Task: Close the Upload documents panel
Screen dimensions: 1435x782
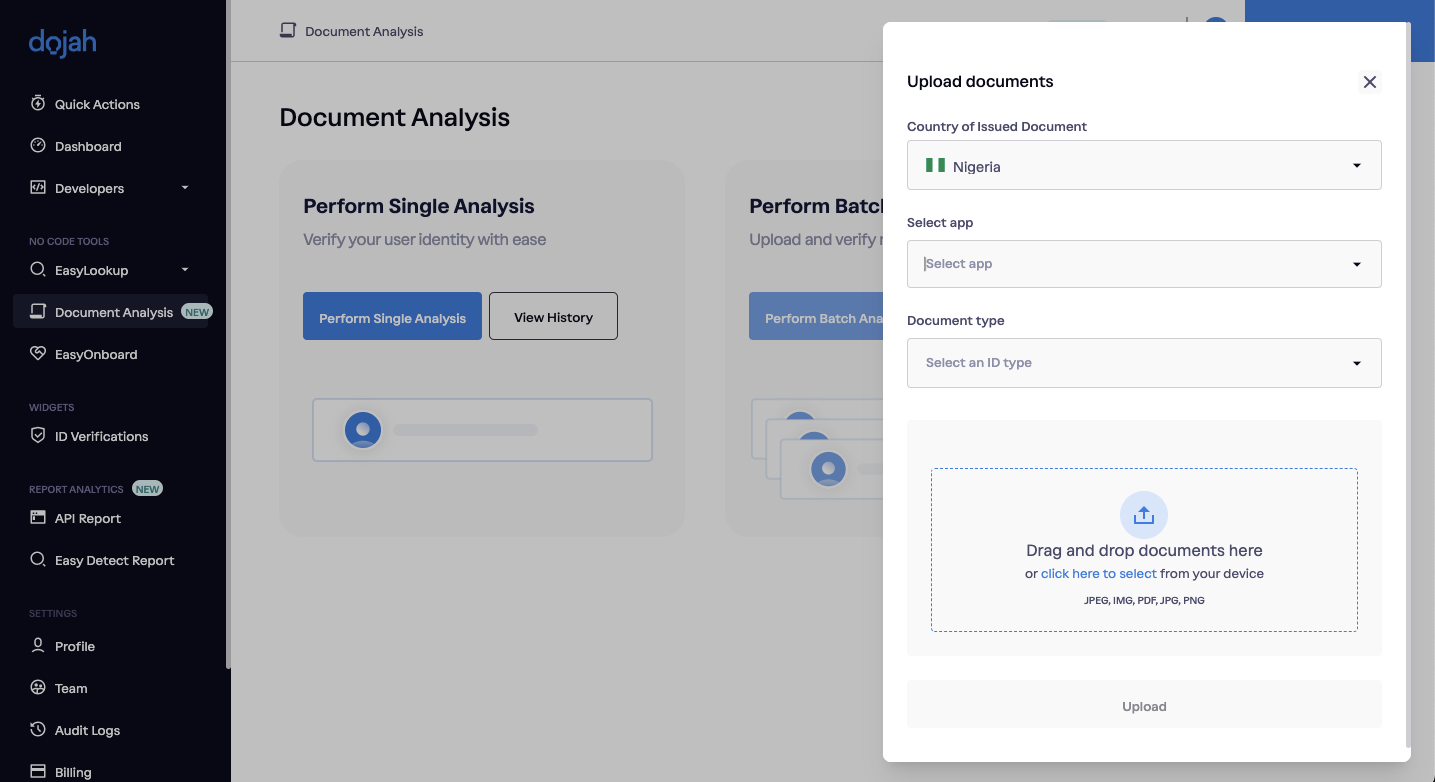Action: point(1369,82)
